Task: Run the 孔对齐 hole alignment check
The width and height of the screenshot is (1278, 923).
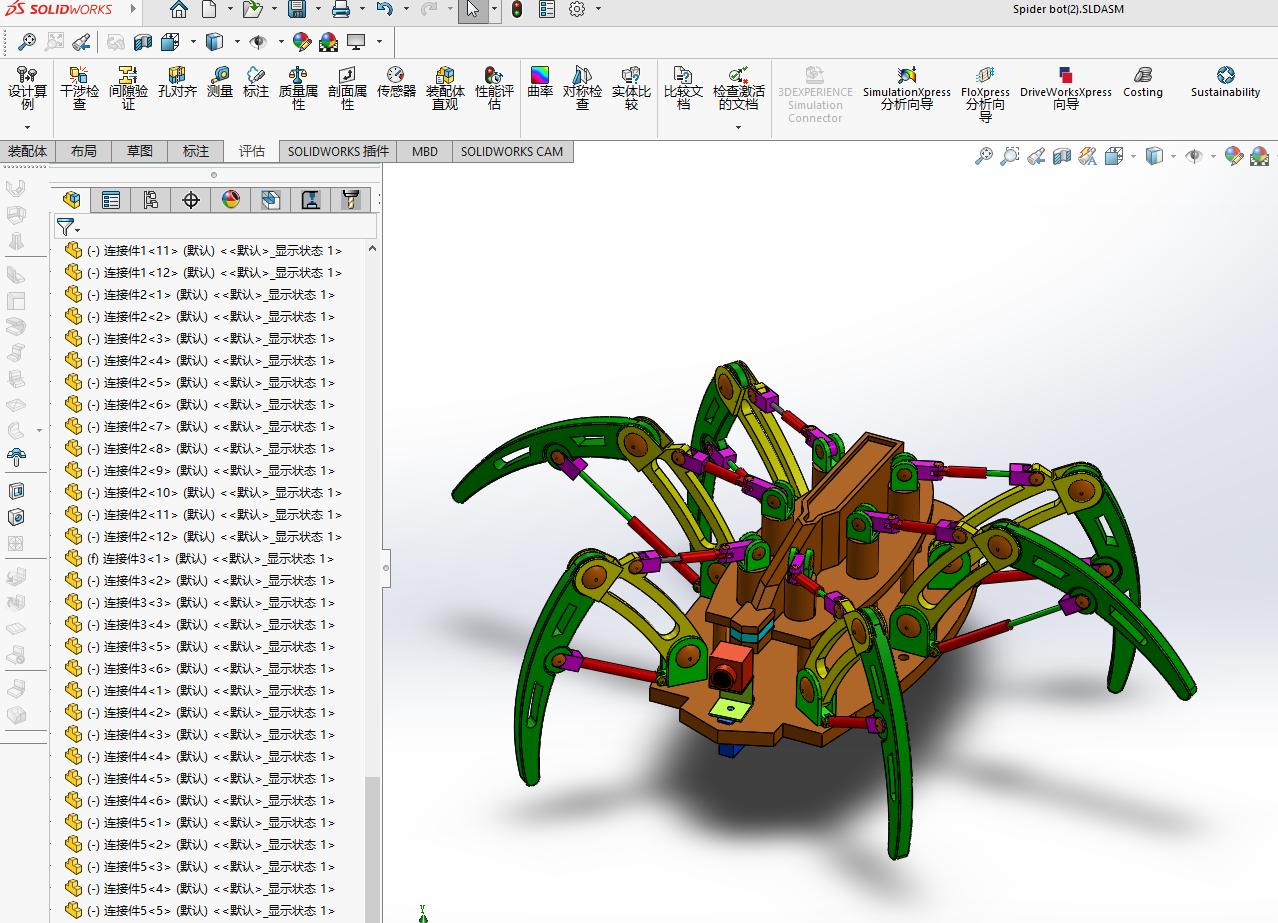Action: click(x=177, y=81)
